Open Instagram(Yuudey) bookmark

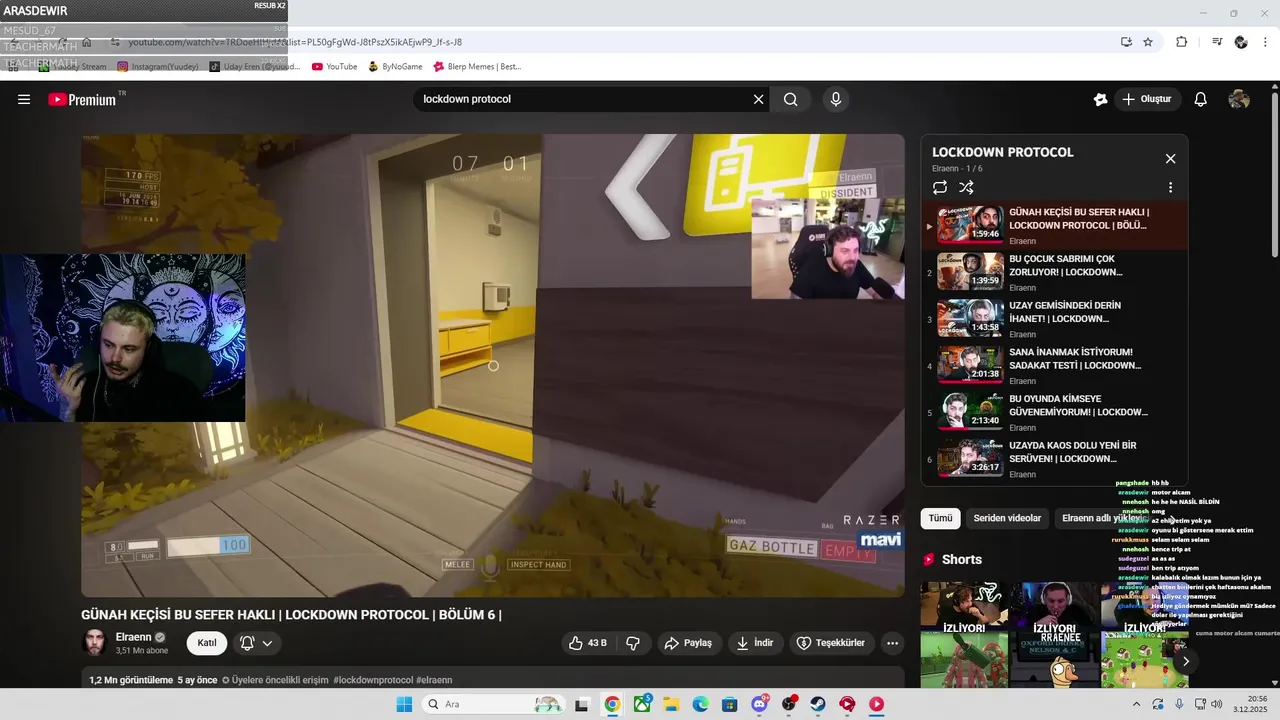(158, 67)
